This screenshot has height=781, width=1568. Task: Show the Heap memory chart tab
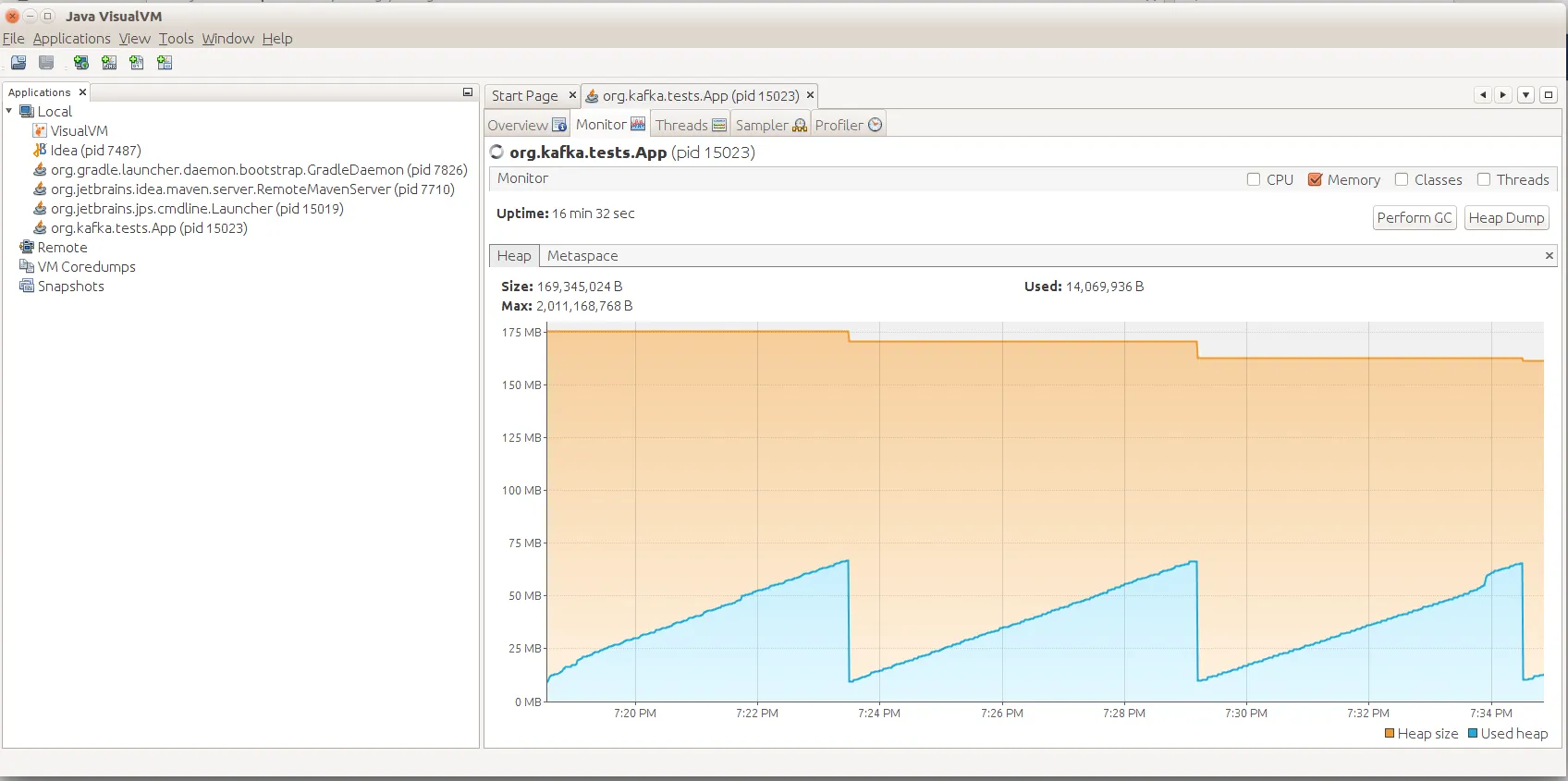pyautogui.click(x=514, y=256)
